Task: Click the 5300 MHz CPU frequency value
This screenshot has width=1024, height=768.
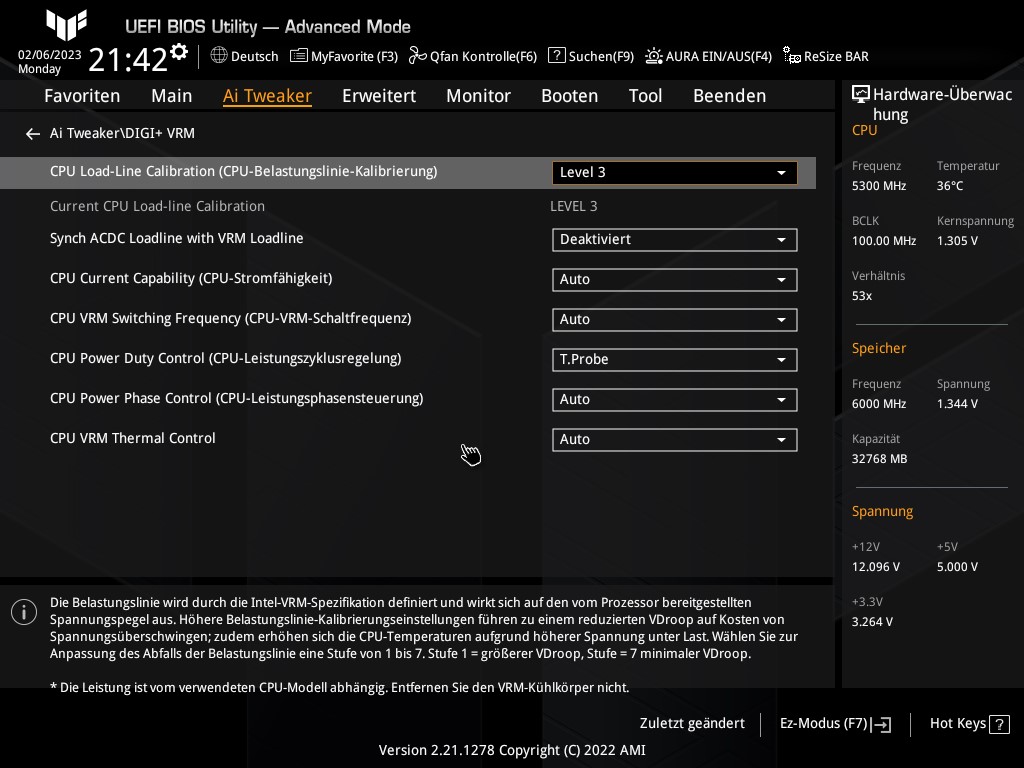Action: pos(879,186)
